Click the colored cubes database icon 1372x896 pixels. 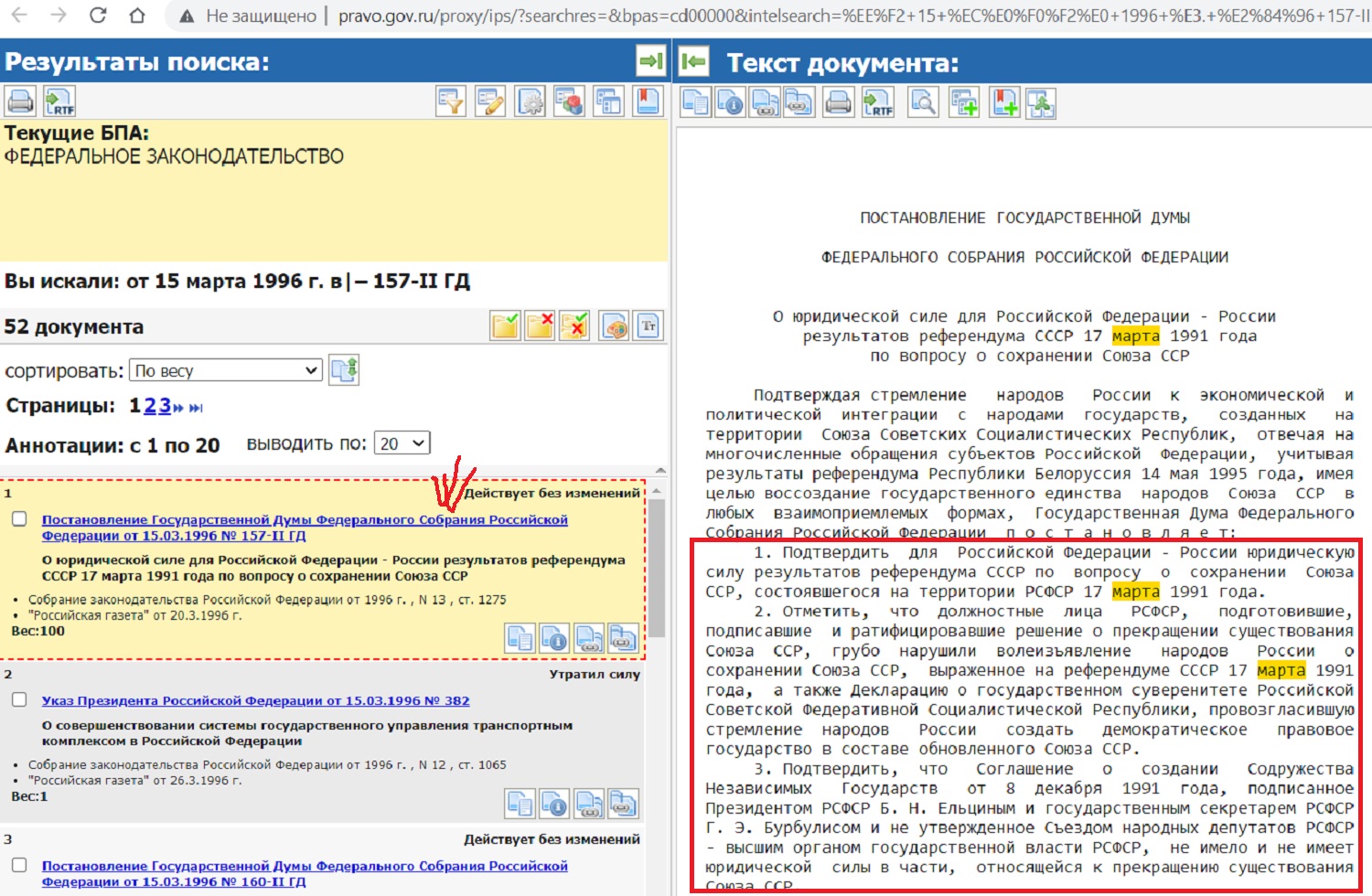(x=569, y=101)
